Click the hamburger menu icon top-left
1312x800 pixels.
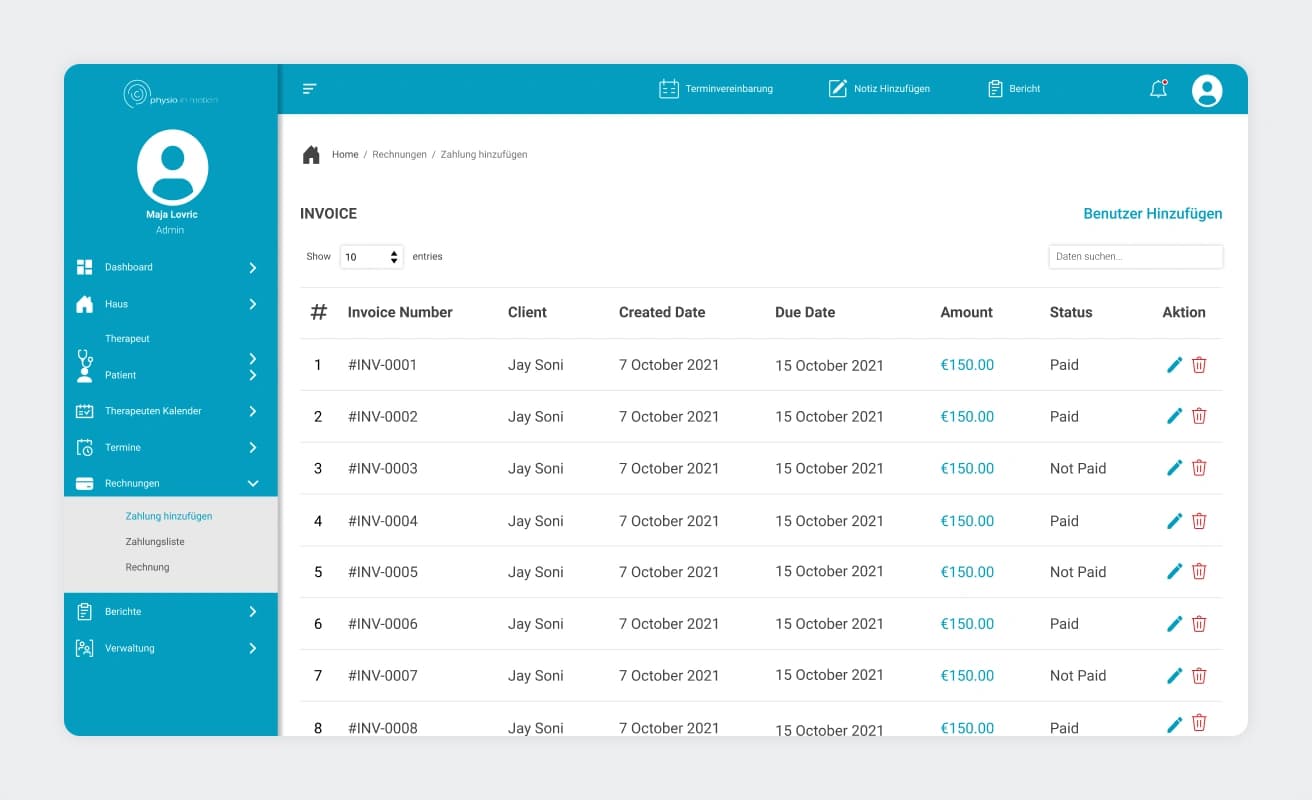(x=309, y=88)
